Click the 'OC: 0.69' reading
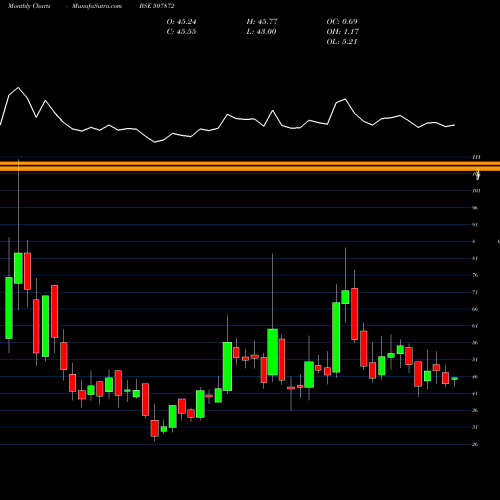The width and height of the screenshot is (500, 500). 342,22
